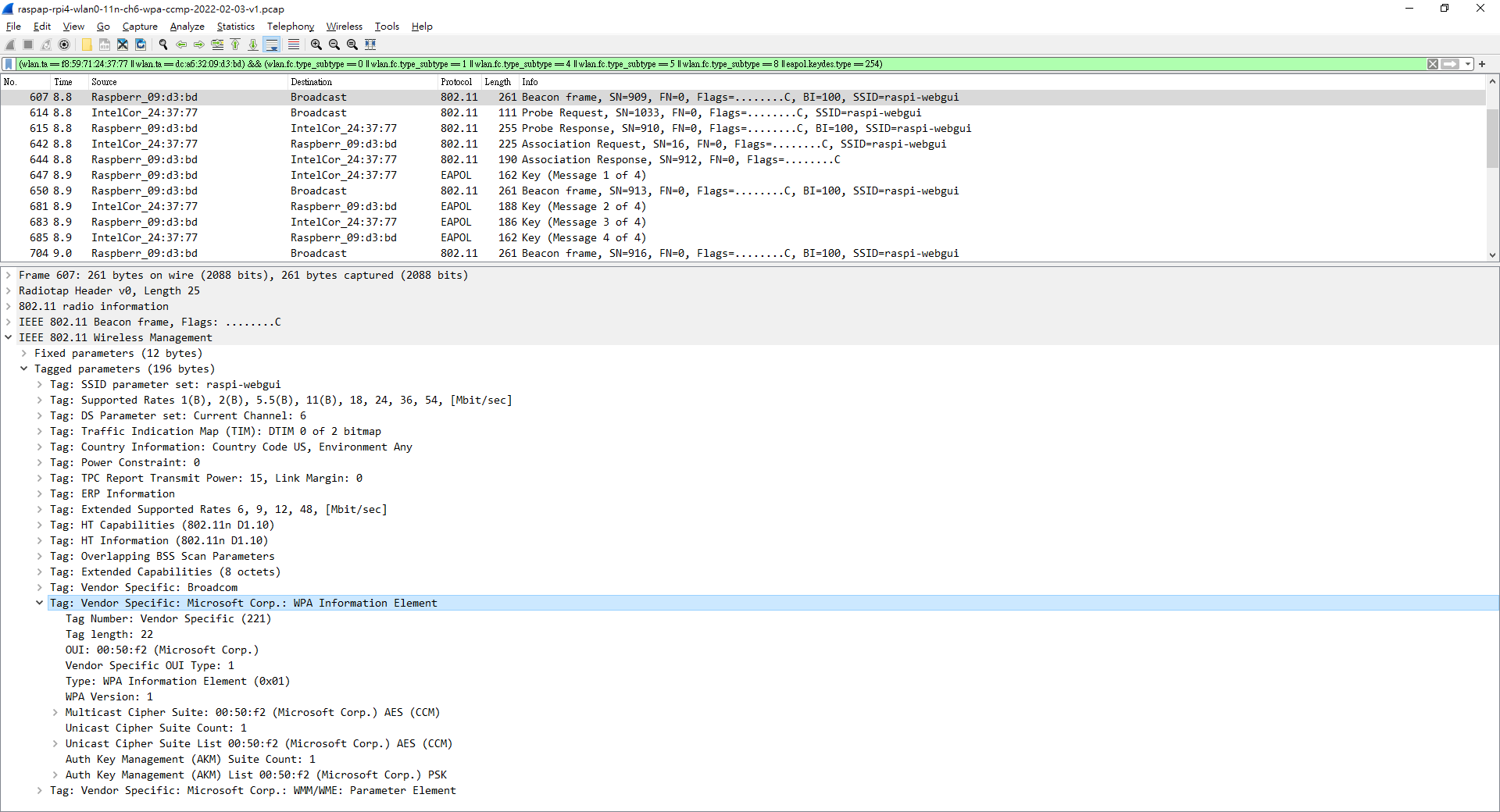Reload this capture file icon
The image size is (1500, 812).
coord(141,45)
